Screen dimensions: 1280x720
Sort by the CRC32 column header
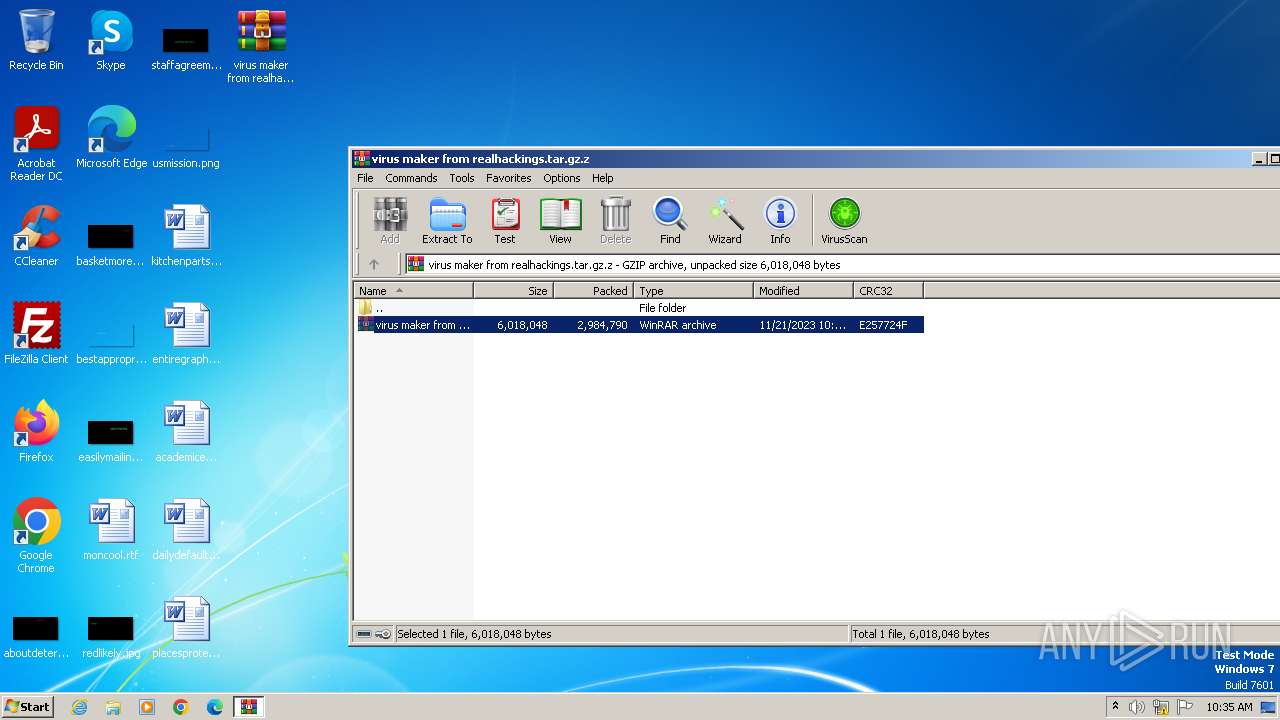(x=888, y=291)
